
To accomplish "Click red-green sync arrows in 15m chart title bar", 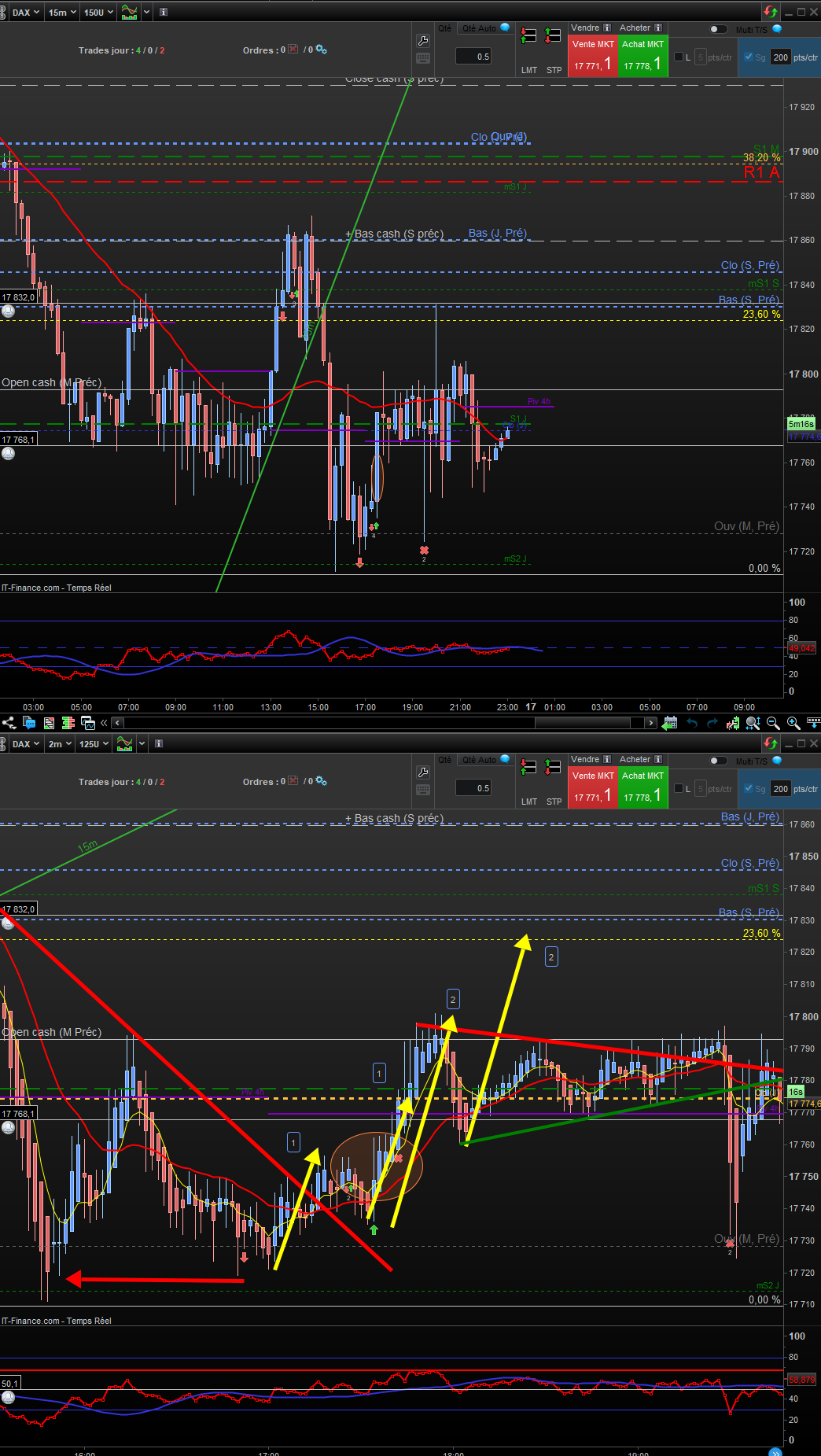I will pyautogui.click(x=770, y=12).
